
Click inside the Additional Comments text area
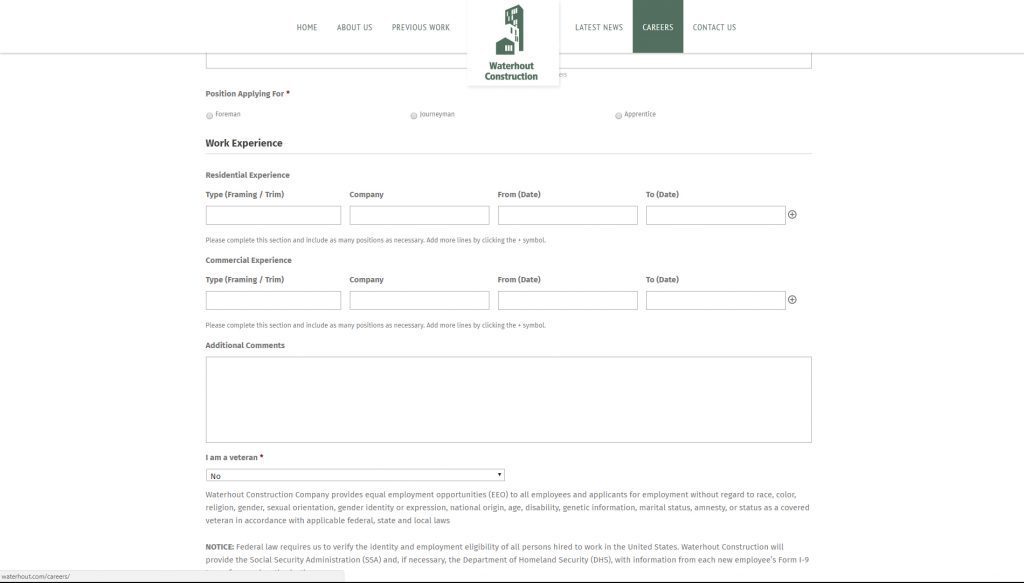point(509,400)
